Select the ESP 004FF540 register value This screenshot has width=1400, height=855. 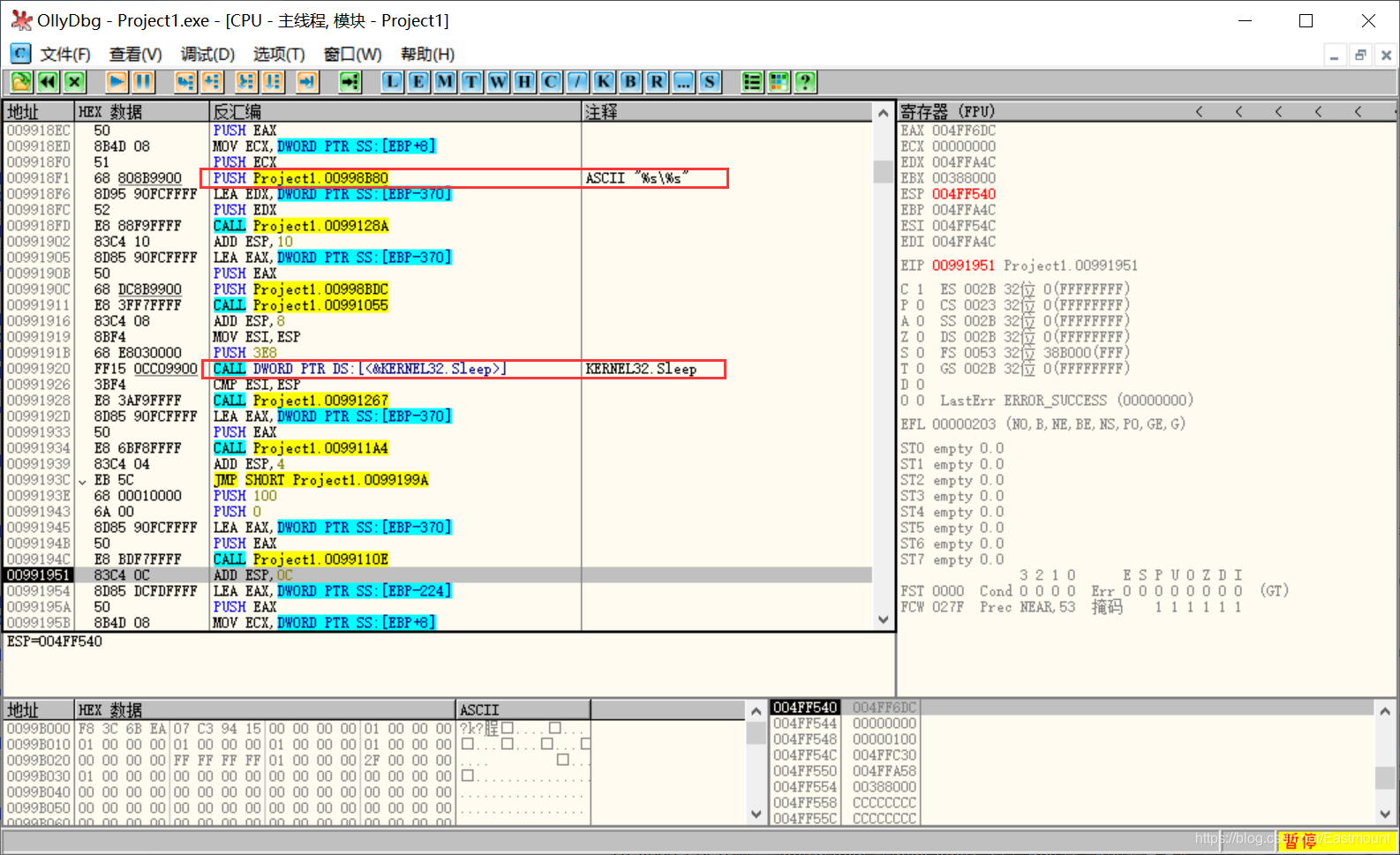(x=964, y=194)
